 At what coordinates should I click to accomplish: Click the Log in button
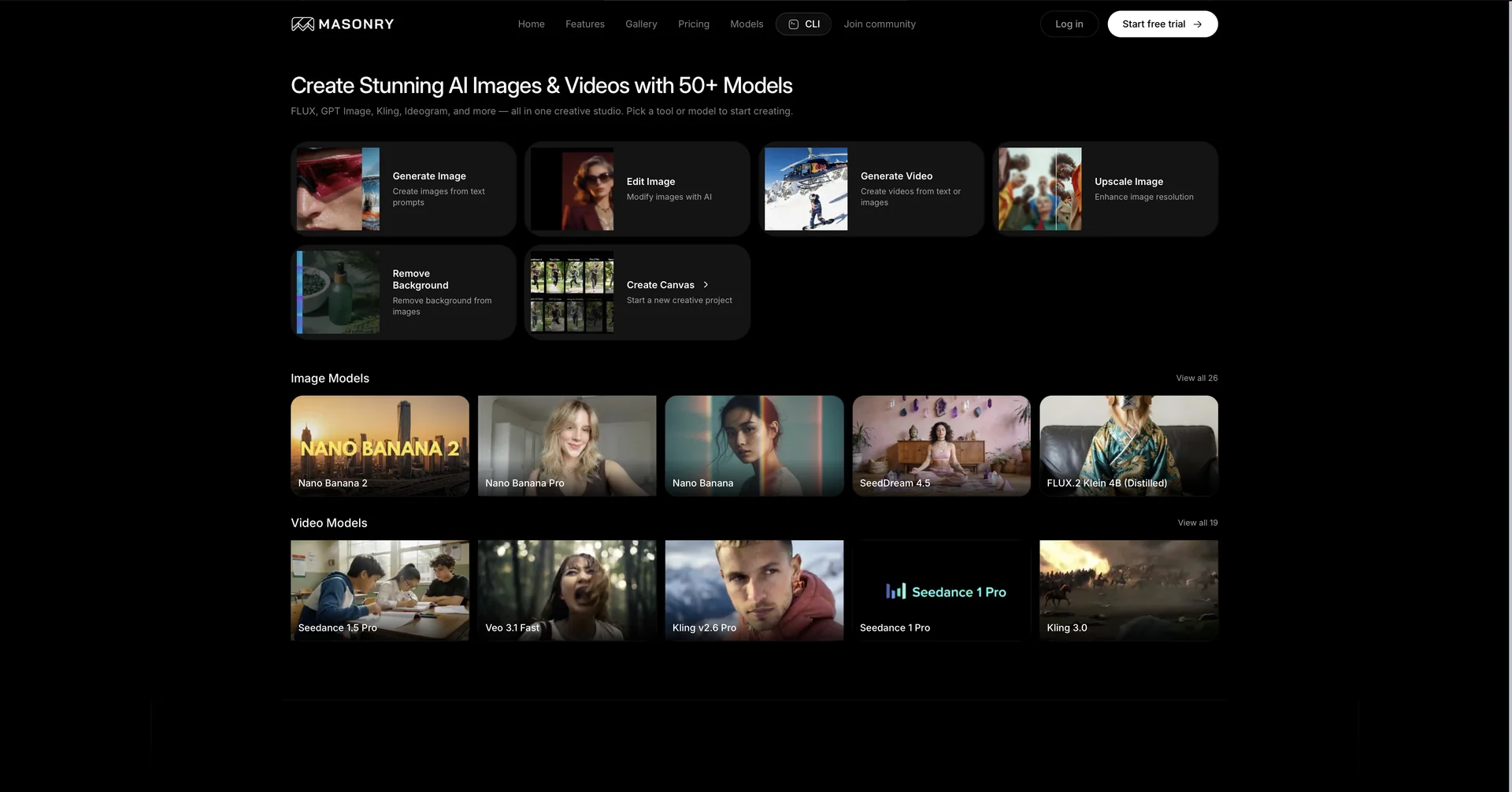1069,24
